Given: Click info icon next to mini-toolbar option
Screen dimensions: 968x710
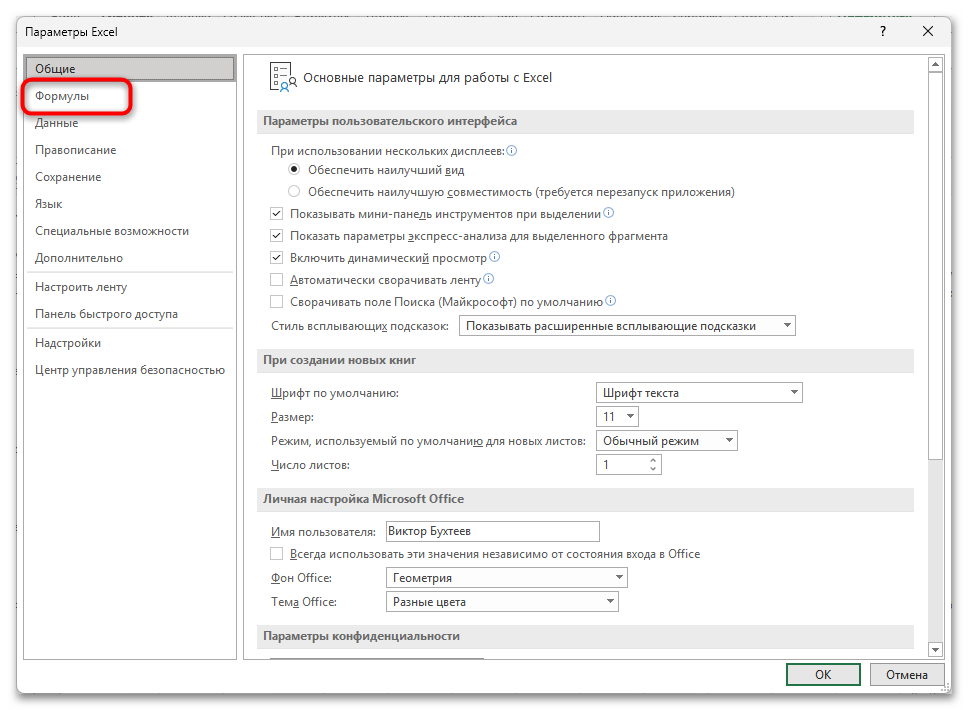Looking at the screenshot, I should 608,213.
